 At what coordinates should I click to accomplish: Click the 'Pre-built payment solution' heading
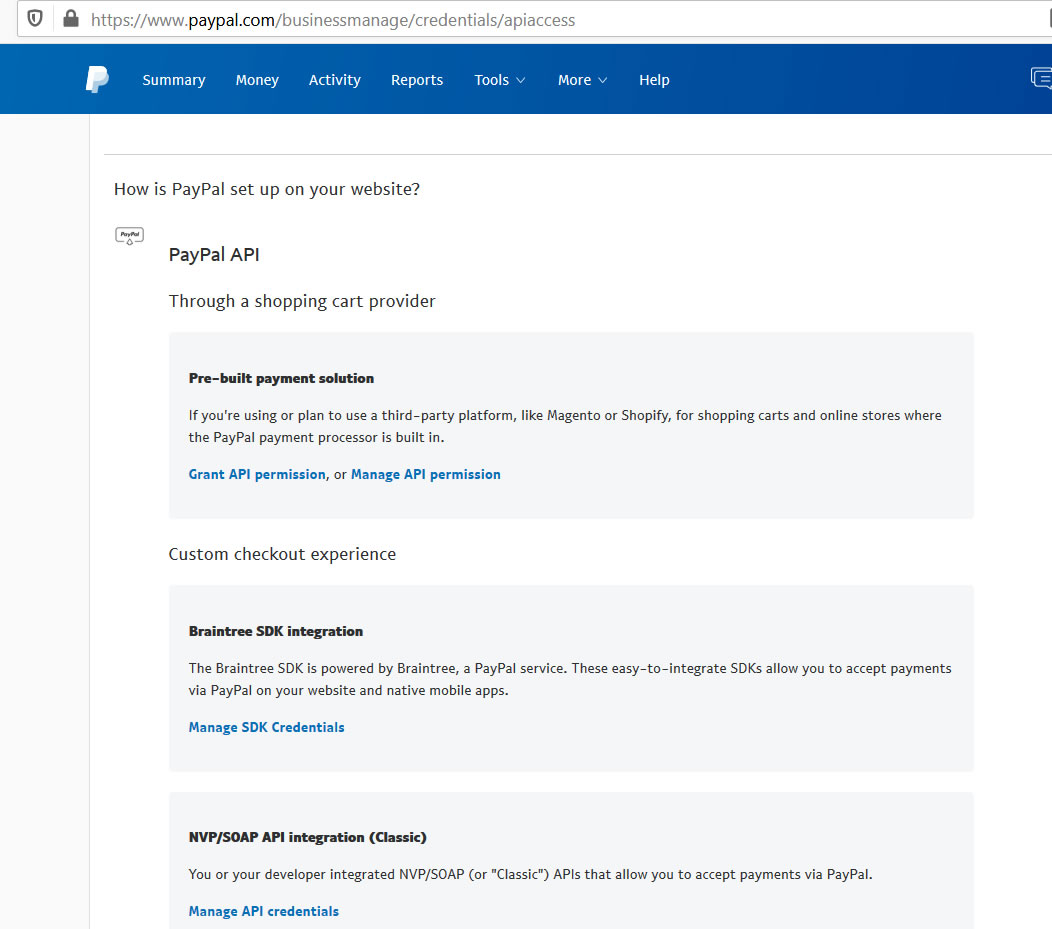(x=281, y=378)
